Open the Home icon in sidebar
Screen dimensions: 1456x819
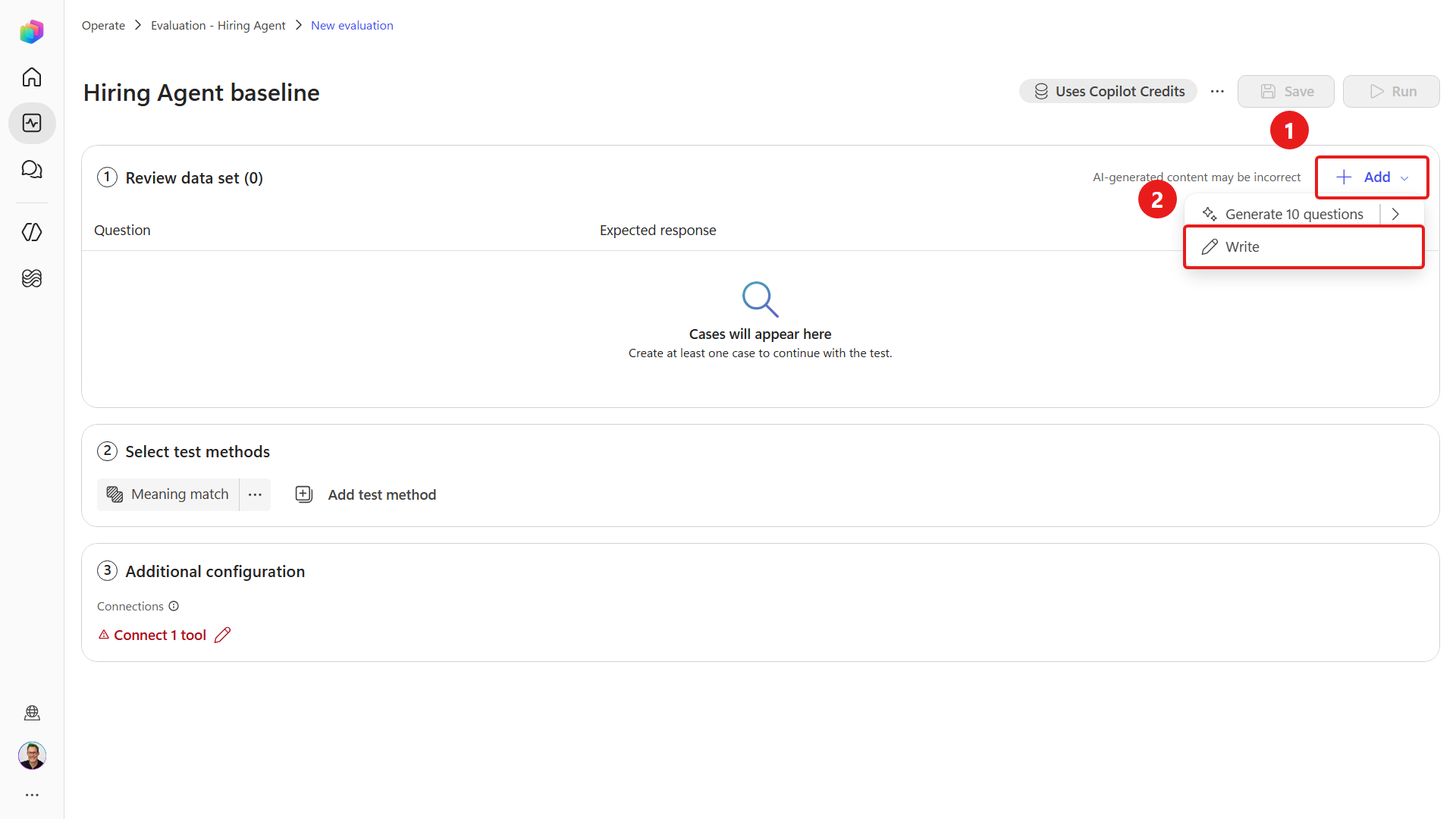[32, 77]
